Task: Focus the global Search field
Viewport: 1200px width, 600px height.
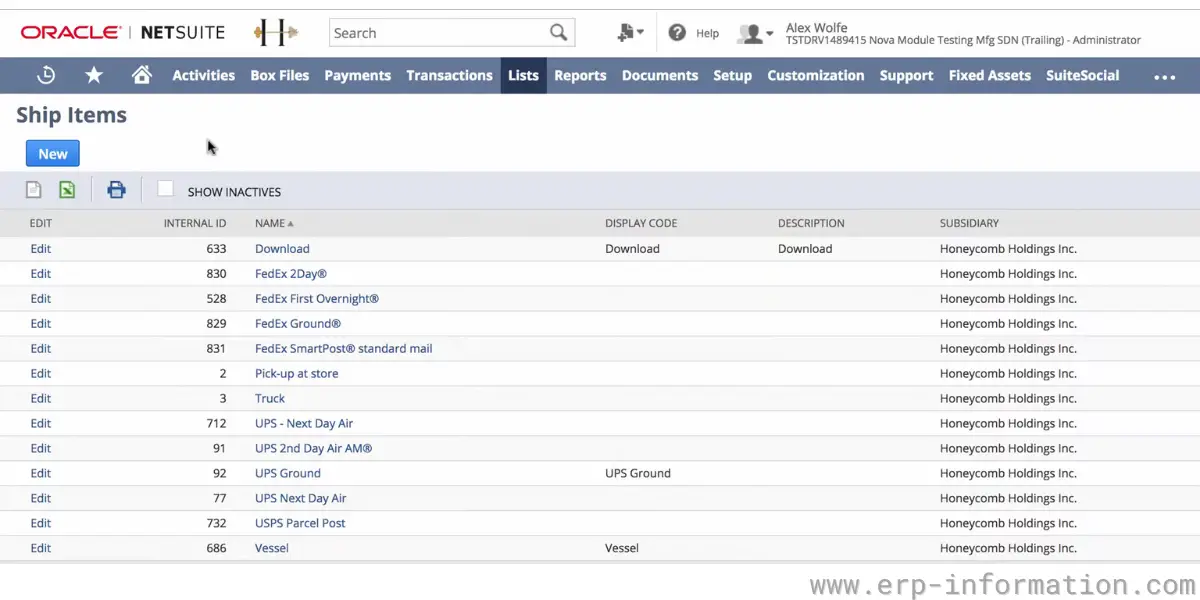Action: (440, 33)
